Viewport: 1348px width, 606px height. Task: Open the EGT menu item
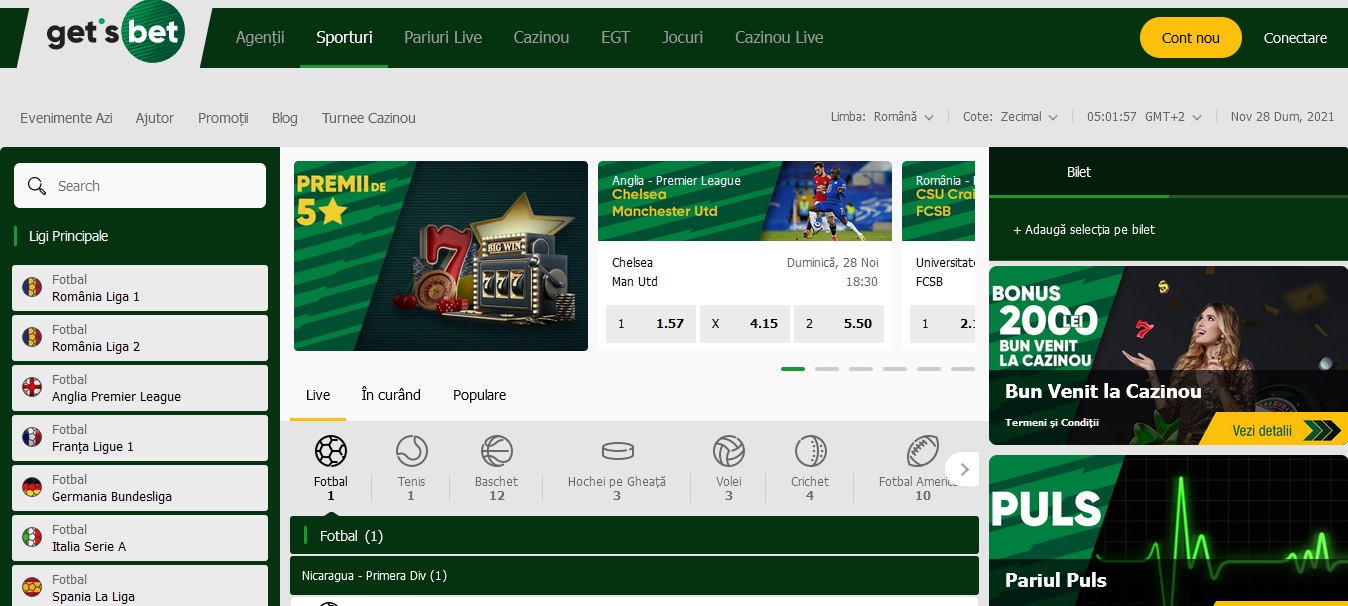click(x=615, y=38)
